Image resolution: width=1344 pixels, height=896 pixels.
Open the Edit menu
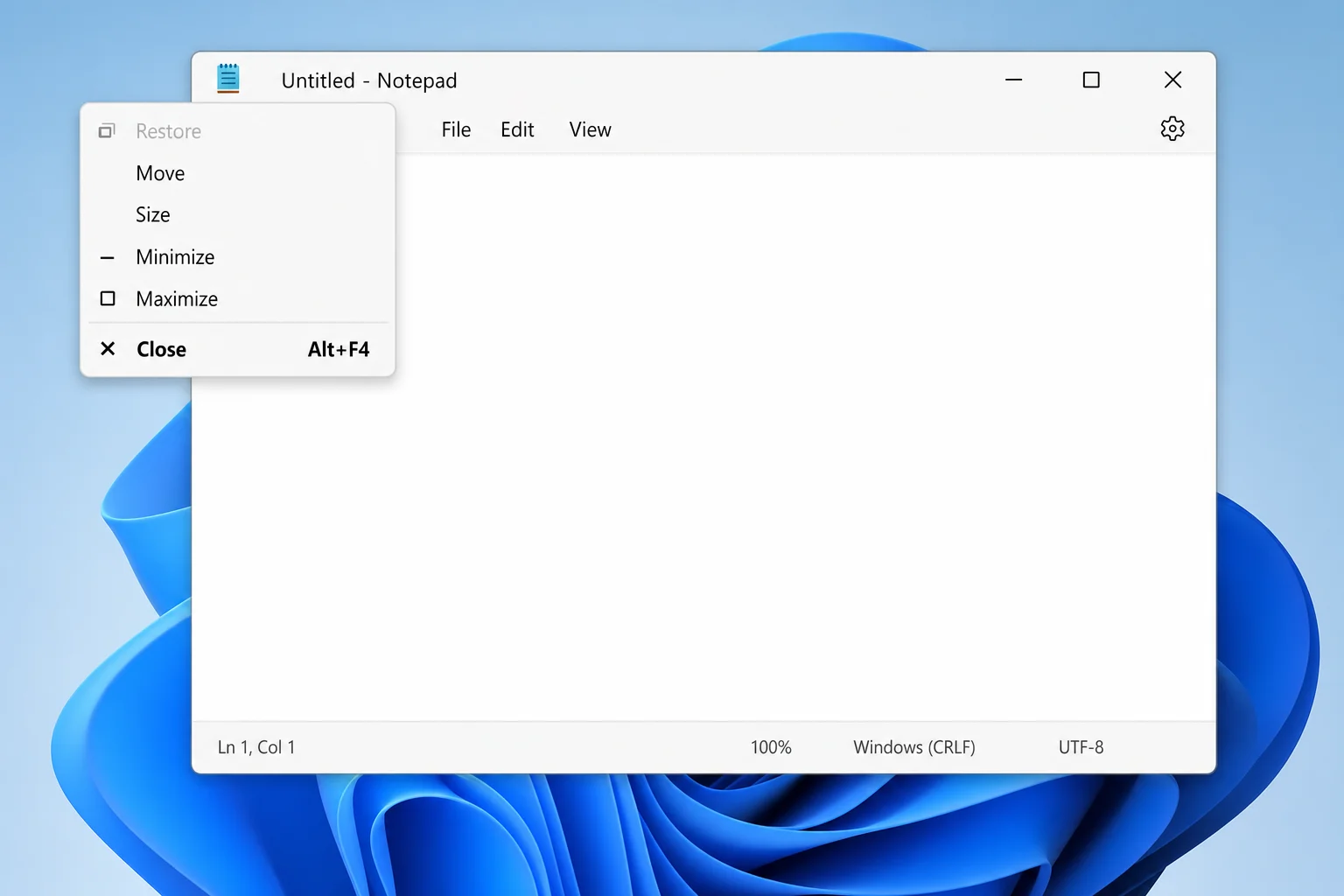[517, 129]
